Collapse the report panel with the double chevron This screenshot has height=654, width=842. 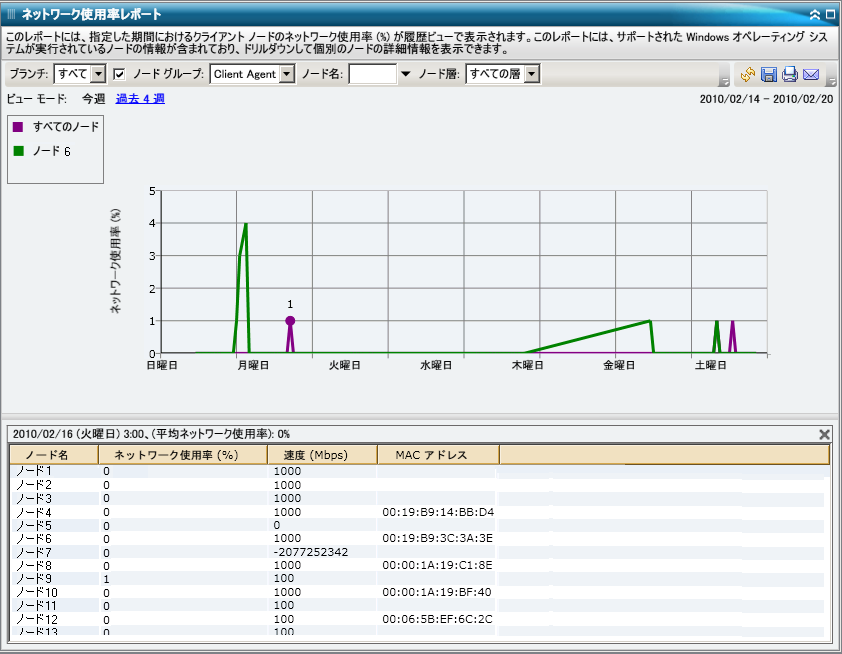[x=815, y=14]
